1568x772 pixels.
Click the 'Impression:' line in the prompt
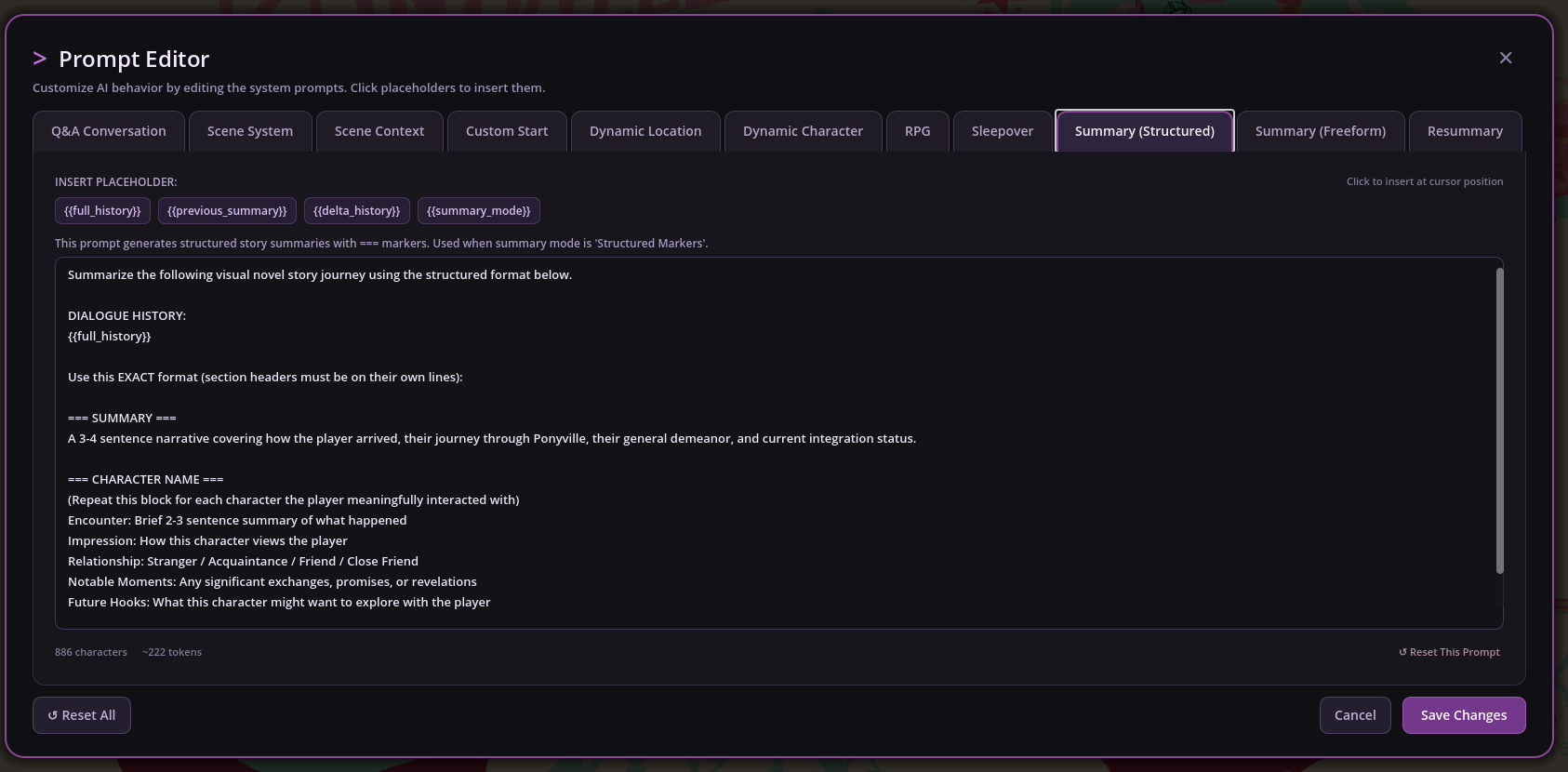[x=207, y=541]
